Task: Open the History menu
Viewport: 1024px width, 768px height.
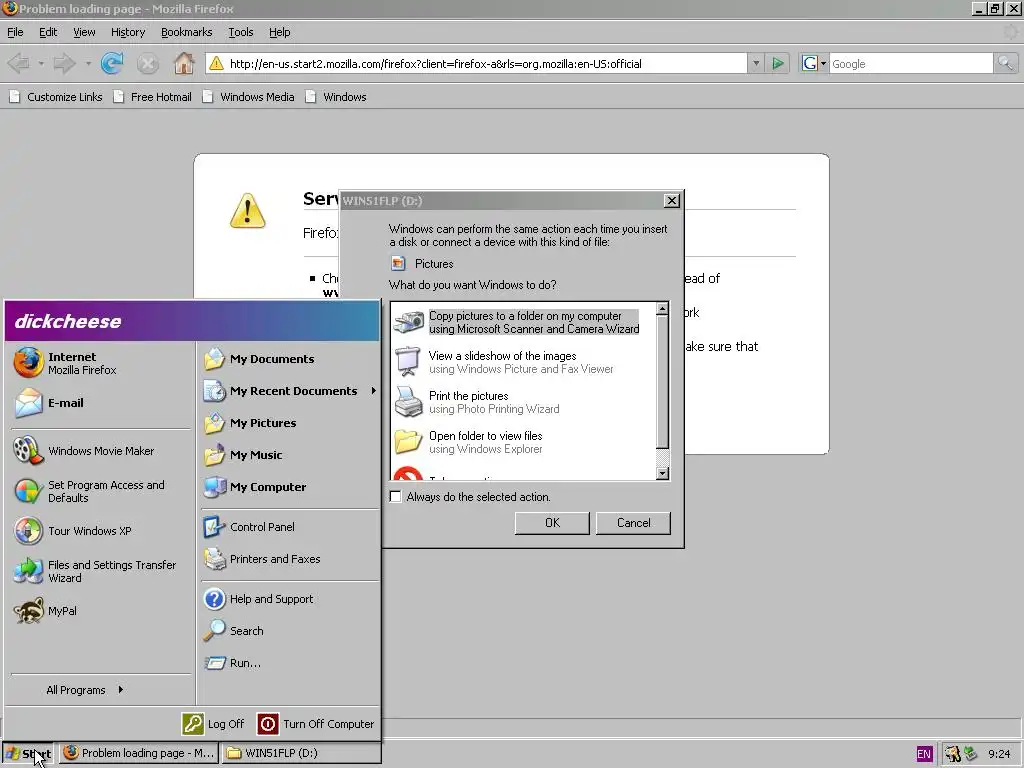Action: tap(128, 32)
